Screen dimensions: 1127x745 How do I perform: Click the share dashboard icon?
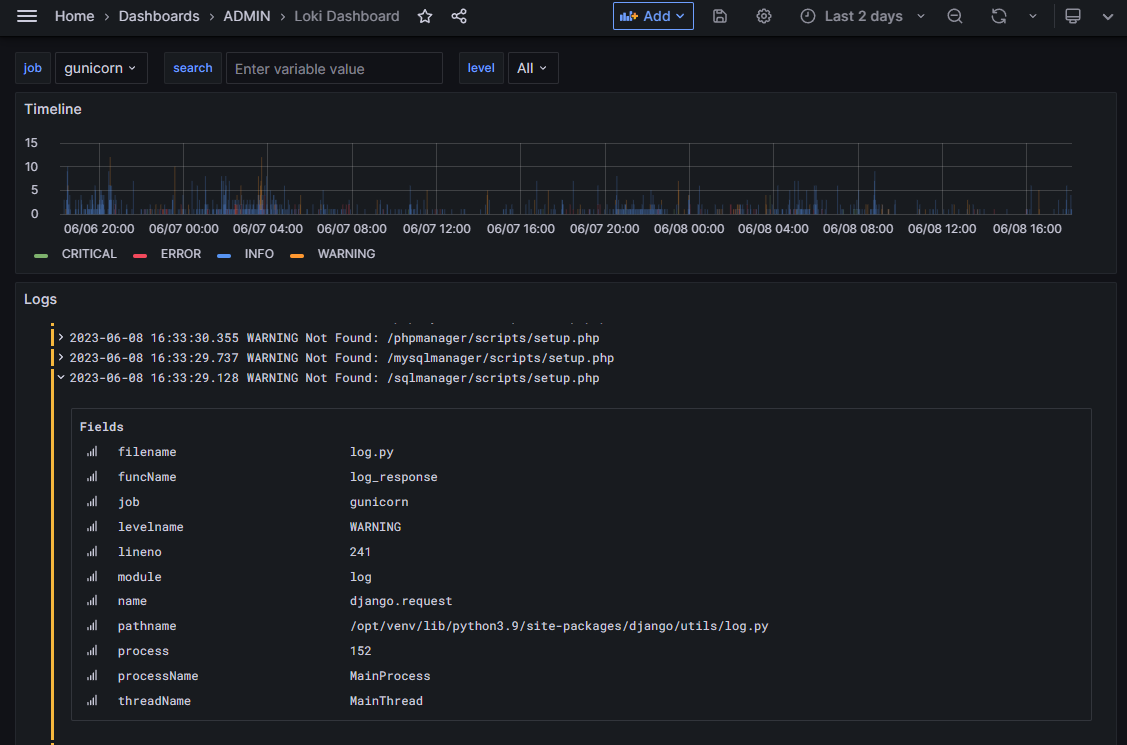click(x=459, y=16)
